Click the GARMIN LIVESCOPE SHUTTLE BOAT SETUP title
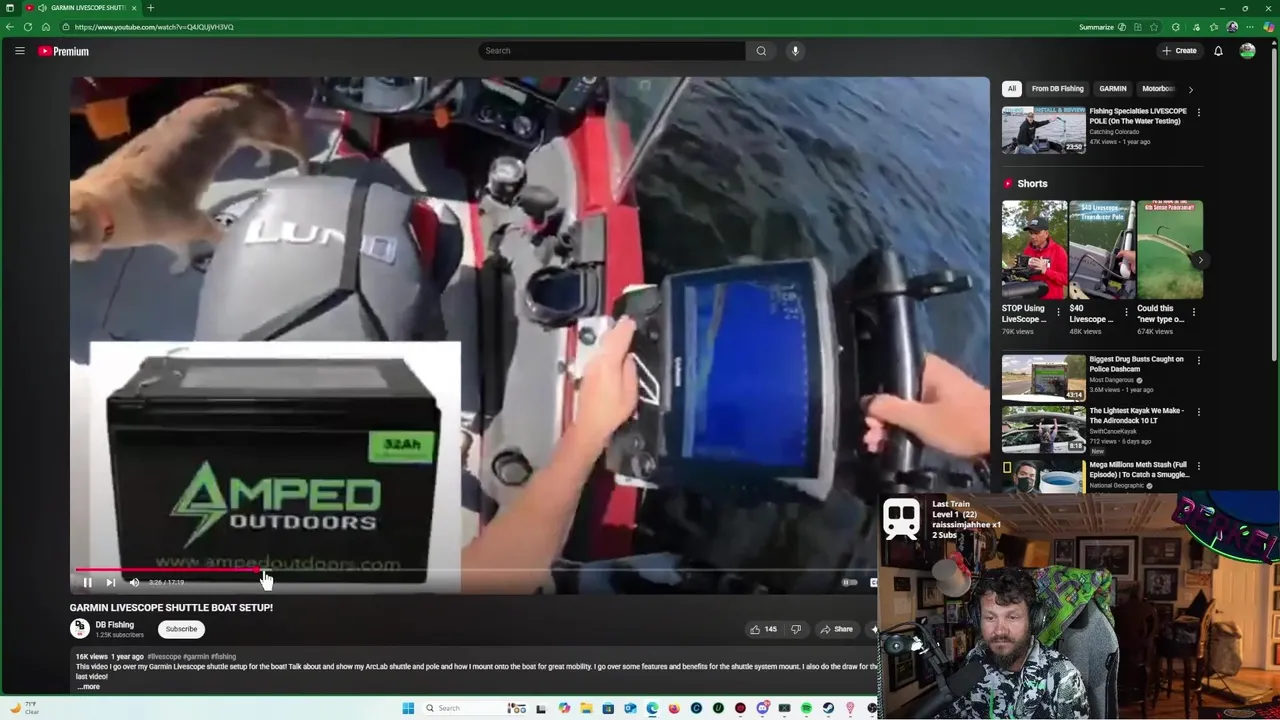This screenshot has height=720, width=1280. click(x=171, y=608)
